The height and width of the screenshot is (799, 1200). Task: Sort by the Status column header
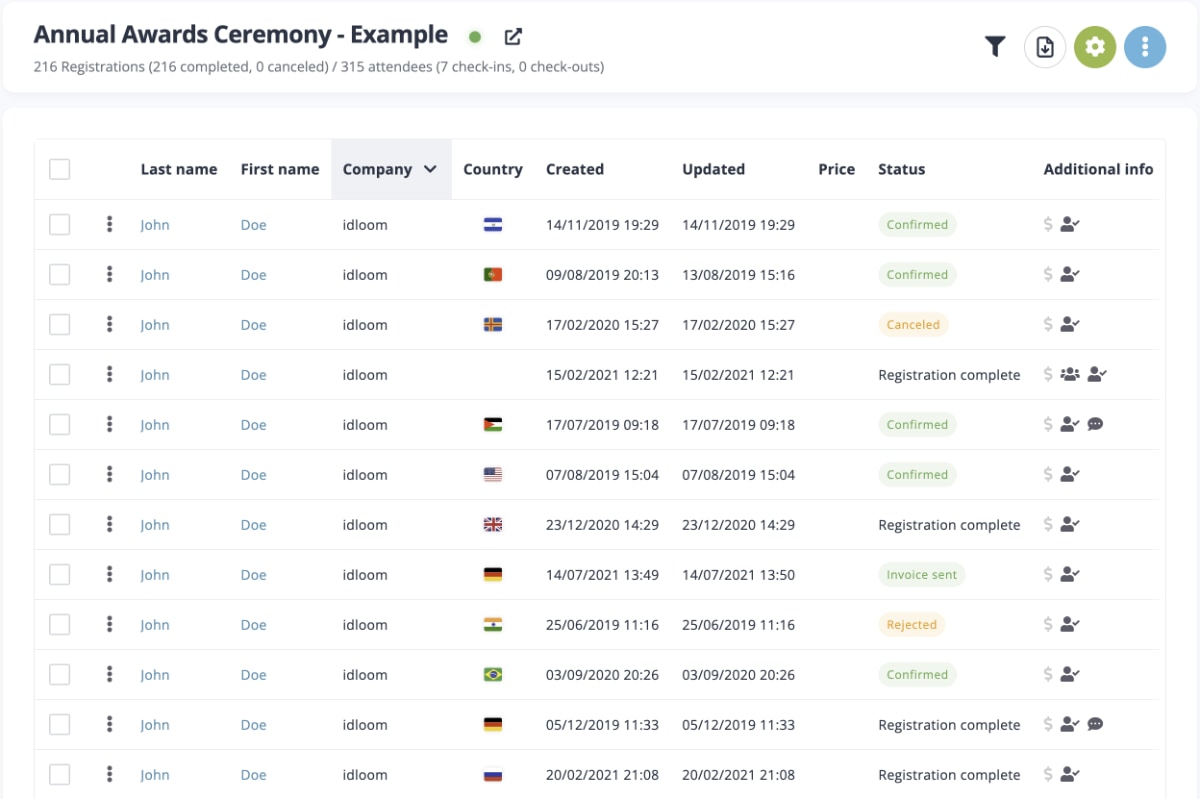click(x=901, y=169)
